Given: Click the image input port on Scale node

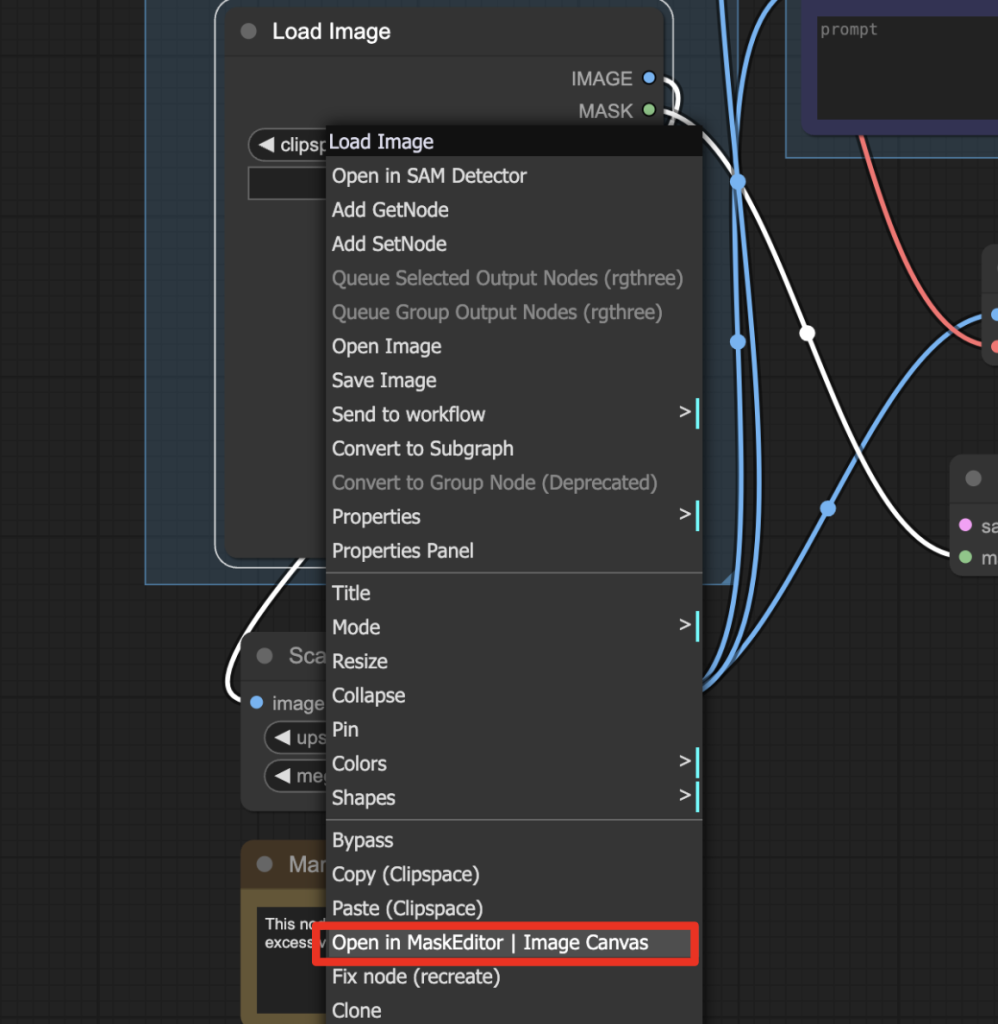Looking at the screenshot, I should pyautogui.click(x=257, y=703).
